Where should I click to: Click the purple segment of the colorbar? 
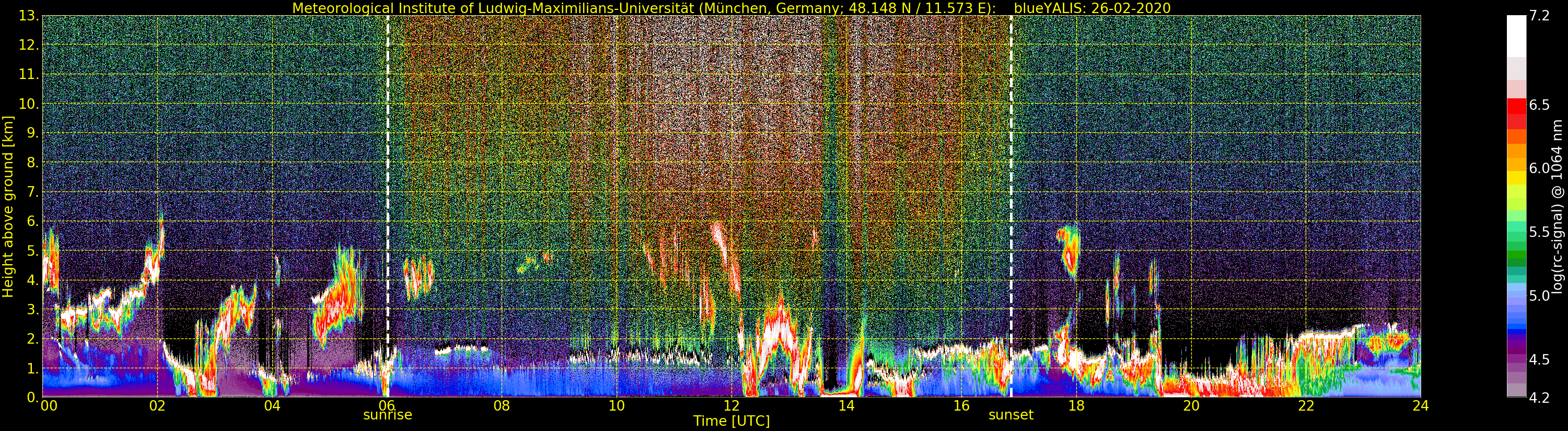click(x=1516, y=345)
